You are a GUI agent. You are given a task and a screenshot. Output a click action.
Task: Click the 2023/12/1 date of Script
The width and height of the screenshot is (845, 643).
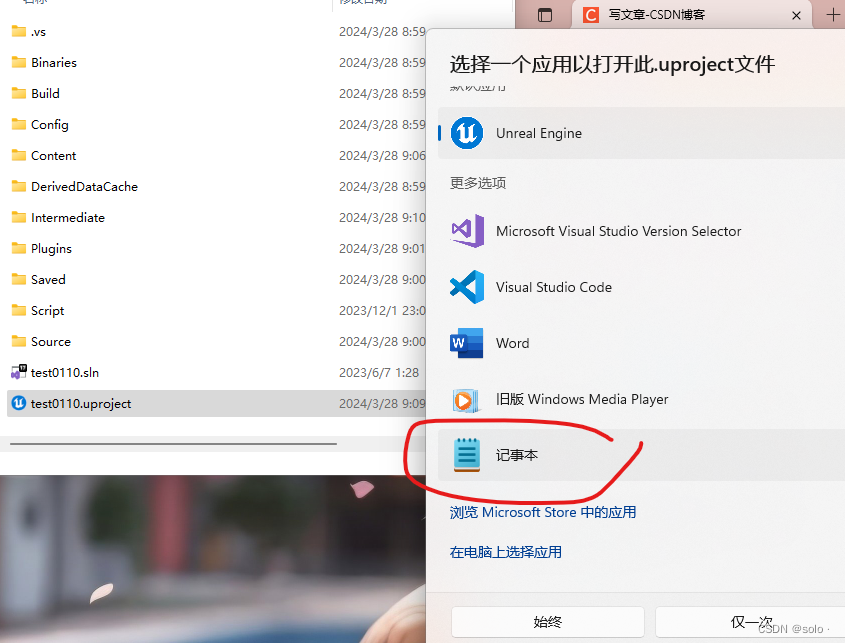pyautogui.click(x=382, y=310)
